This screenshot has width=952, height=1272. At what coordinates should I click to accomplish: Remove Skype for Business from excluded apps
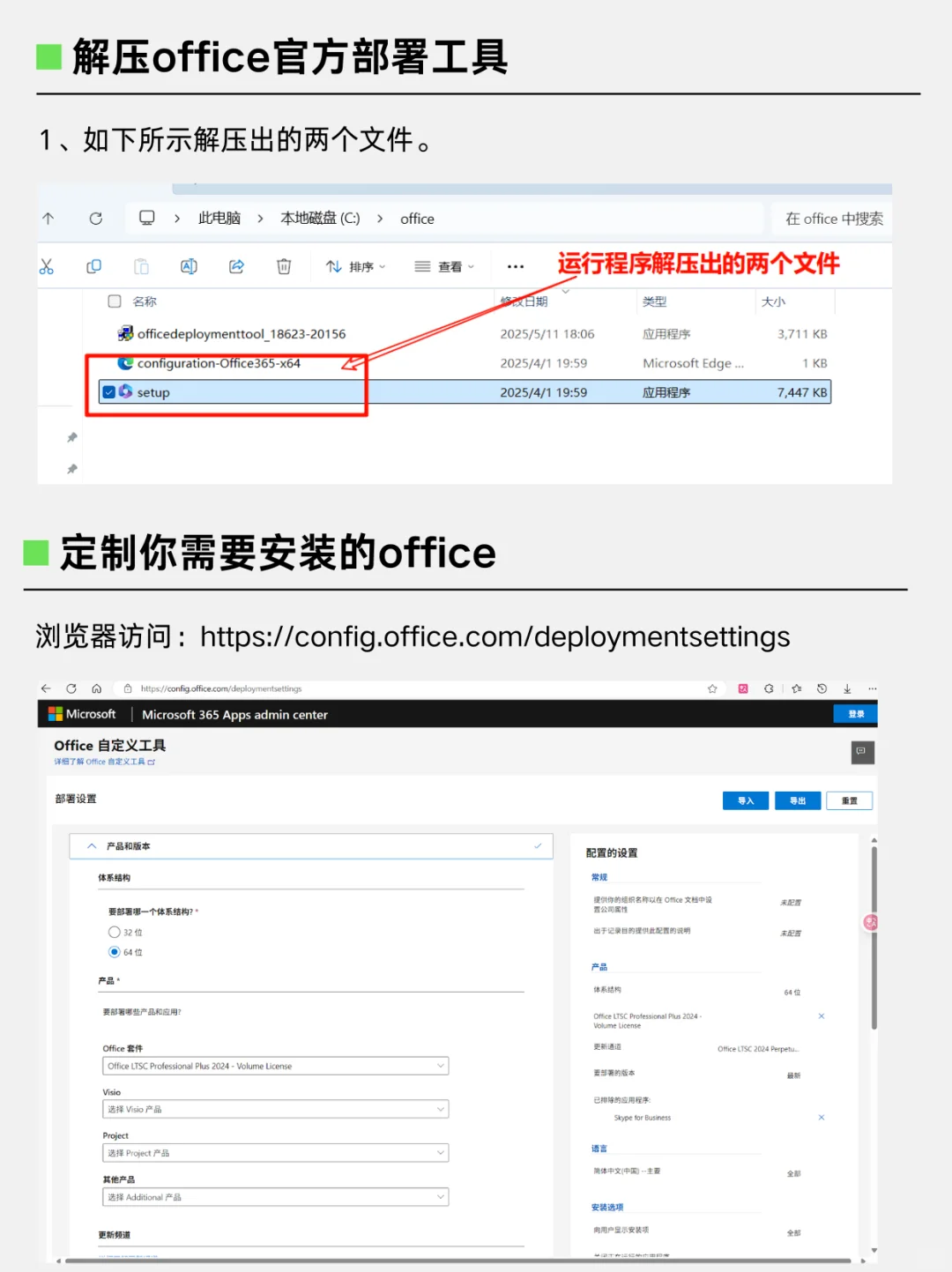coord(822,1117)
